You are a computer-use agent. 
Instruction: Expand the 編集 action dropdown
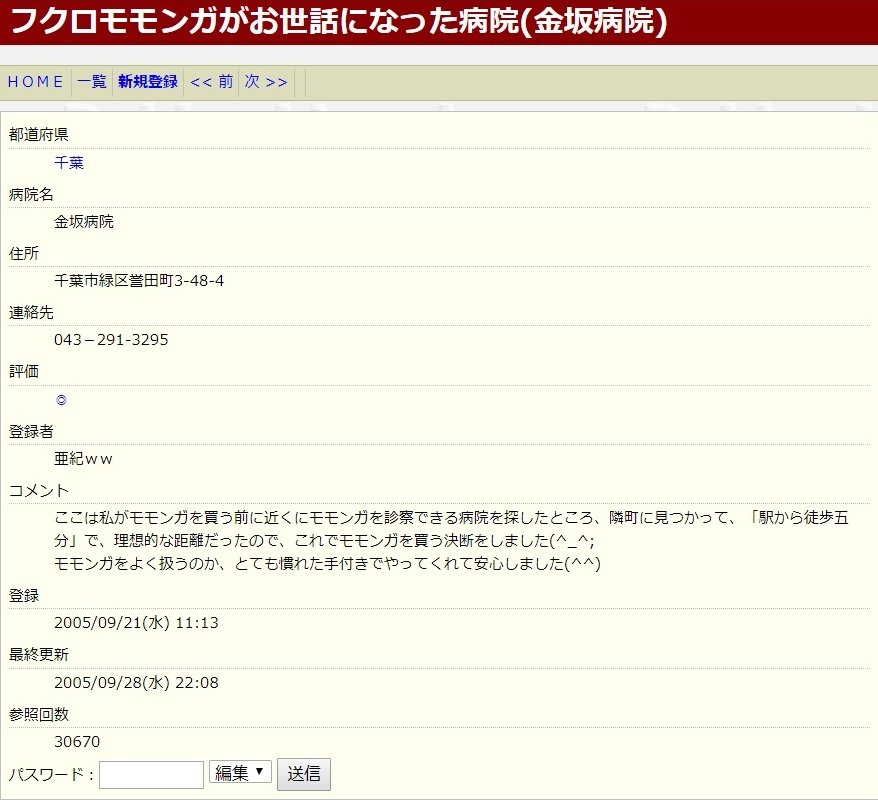(x=240, y=772)
